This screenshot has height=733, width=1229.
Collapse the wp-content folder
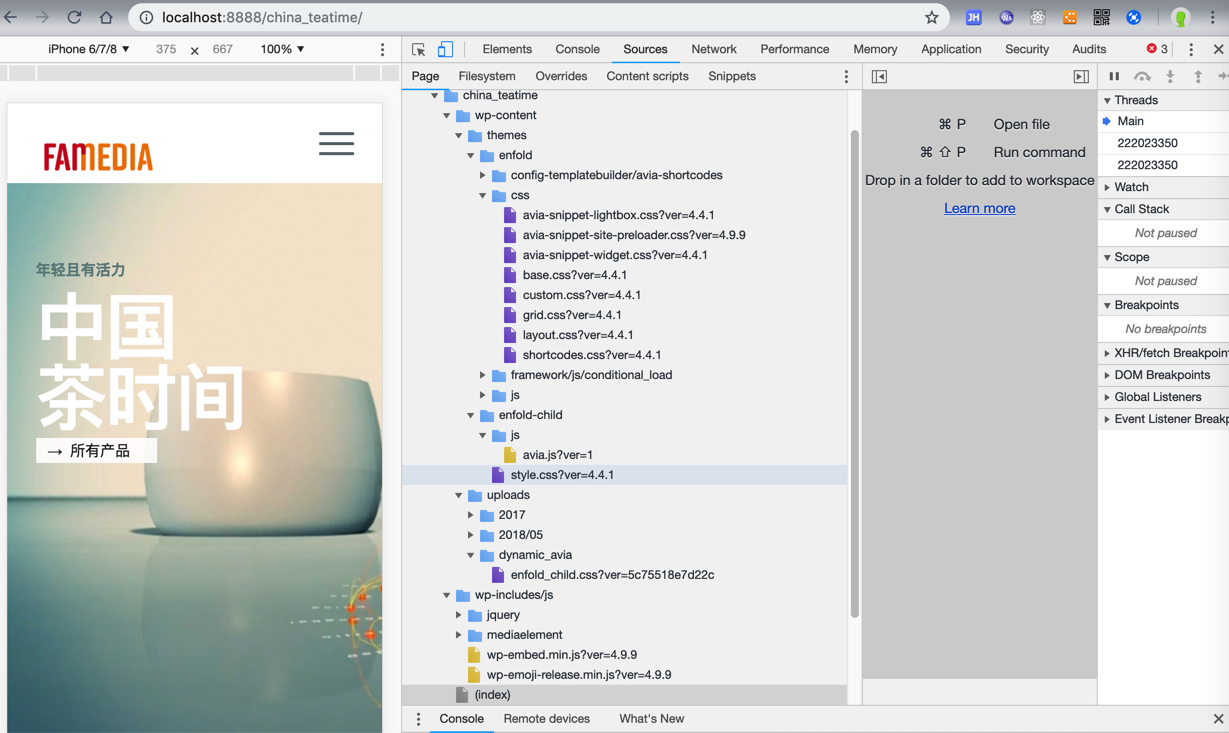pos(447,115)
